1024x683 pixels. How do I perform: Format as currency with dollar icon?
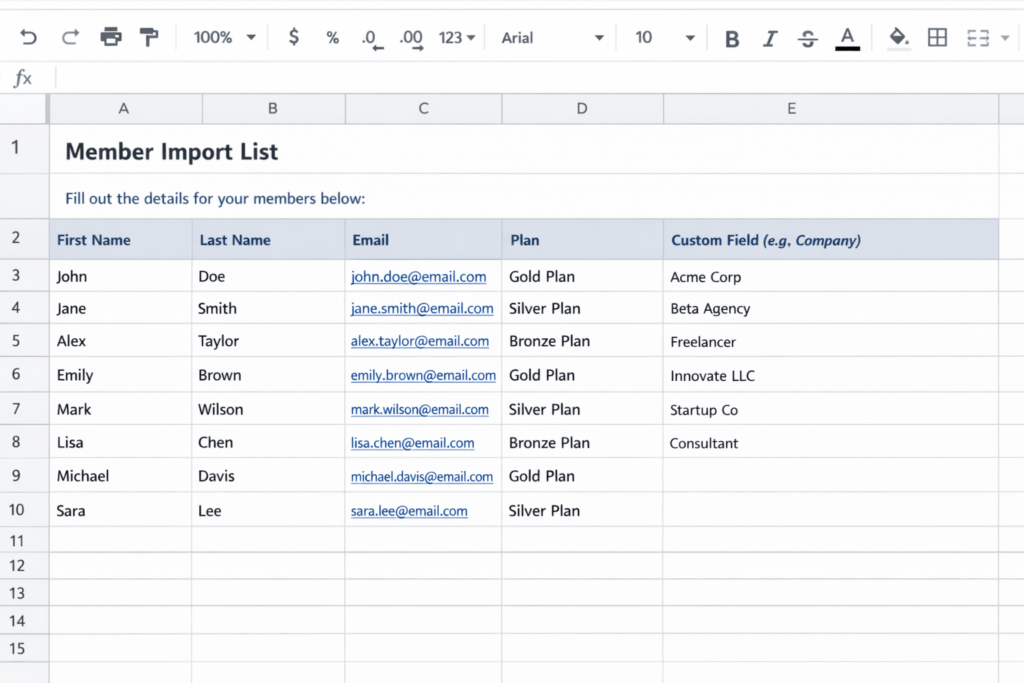click(294, 37)
